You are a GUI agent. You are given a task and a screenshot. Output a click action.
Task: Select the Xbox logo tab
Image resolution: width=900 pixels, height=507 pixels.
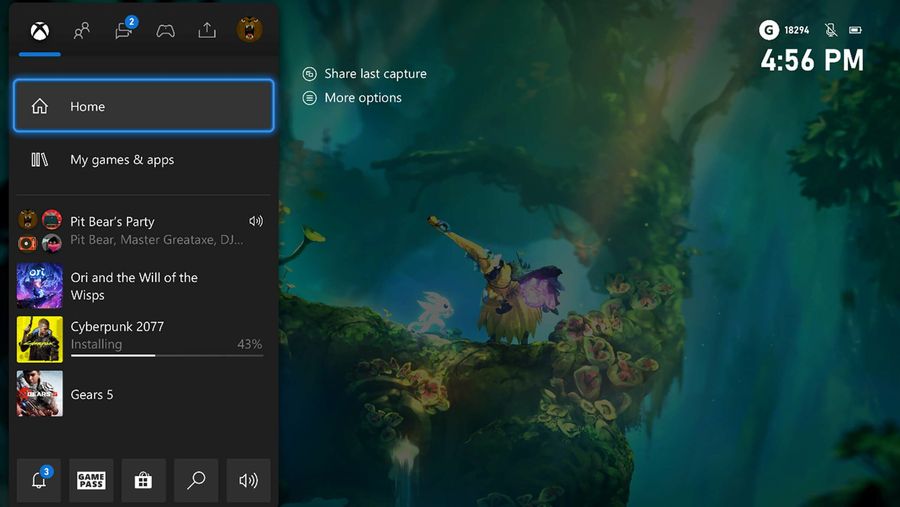coord(40,31)
